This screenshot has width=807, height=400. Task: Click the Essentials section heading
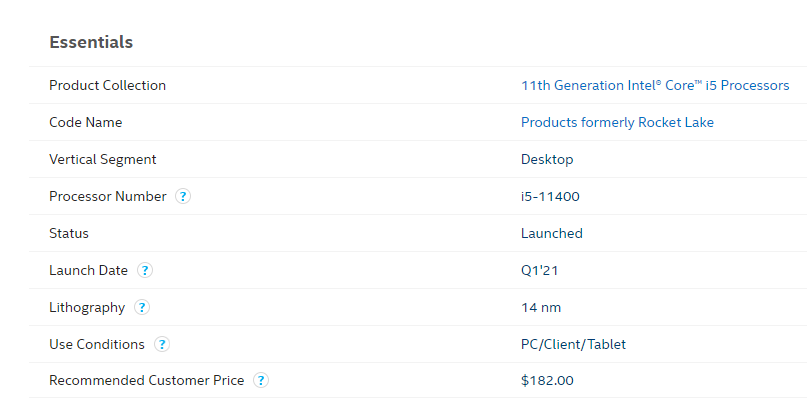tap(91, 42)
